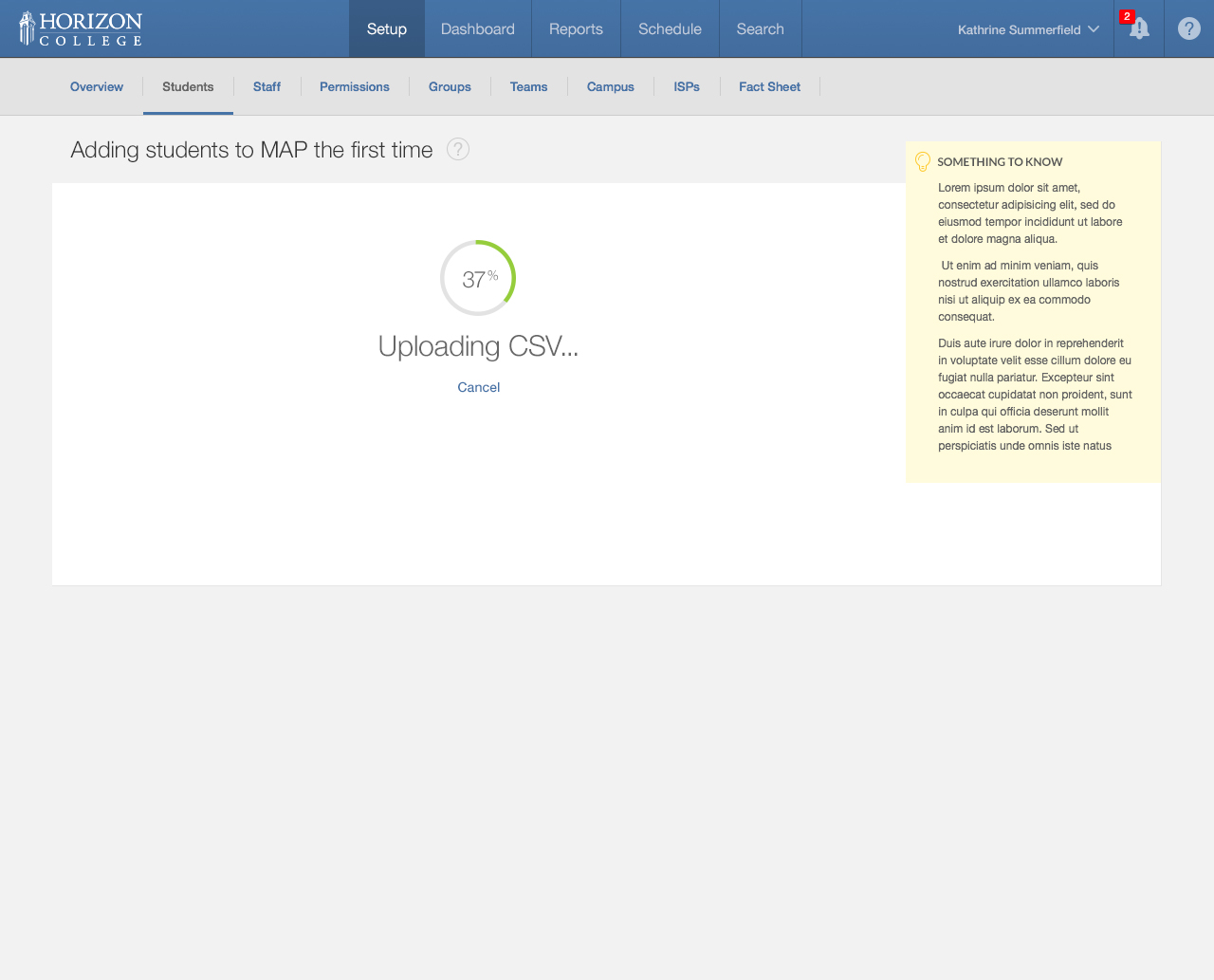The height and width of the screenshot is (980, 1214).
Task: Switch to the Schedule tab
Action: coord(670,28)
